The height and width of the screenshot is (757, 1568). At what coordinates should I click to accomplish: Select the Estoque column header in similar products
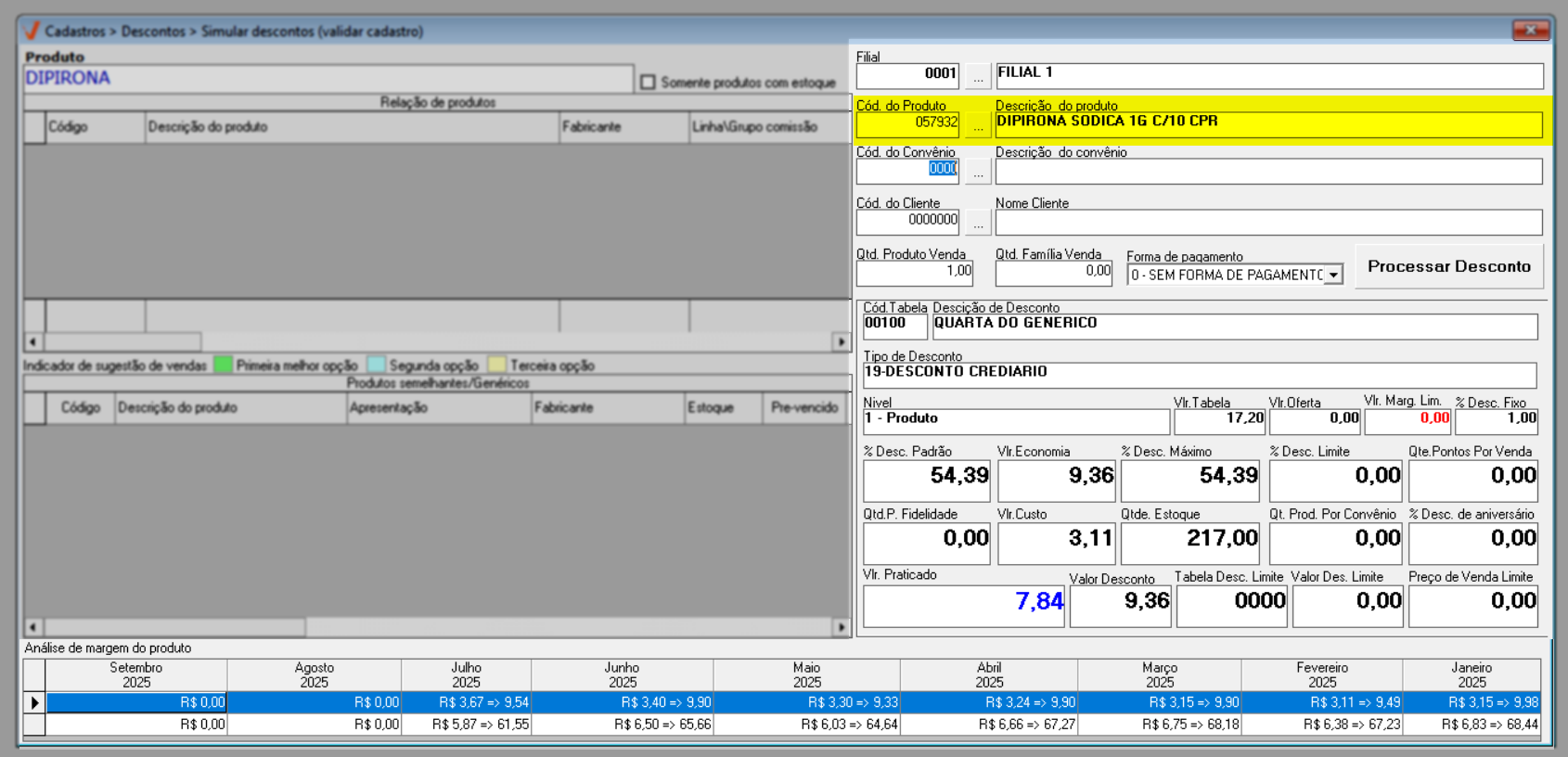[722, 408]
